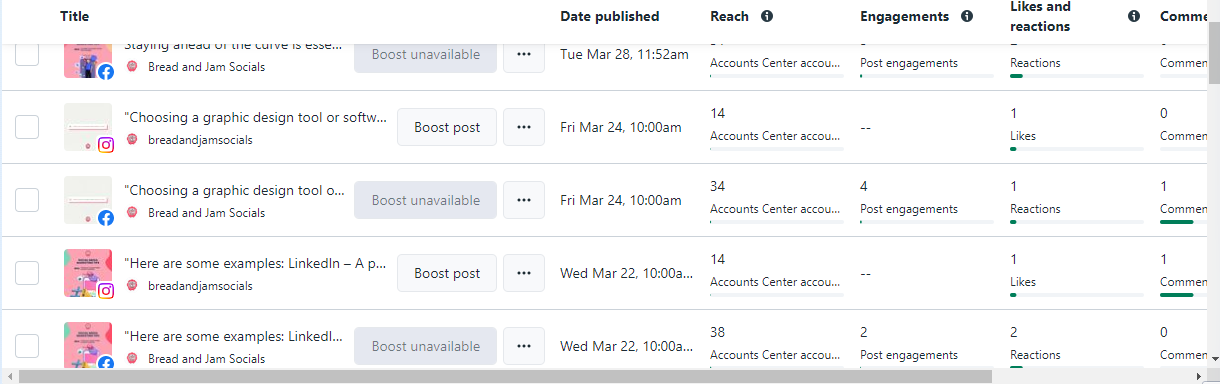The height and width of the screenshot is (384, 1220).
Task: Open more options for Tue Mar 28 post
Action: point(524,55)
